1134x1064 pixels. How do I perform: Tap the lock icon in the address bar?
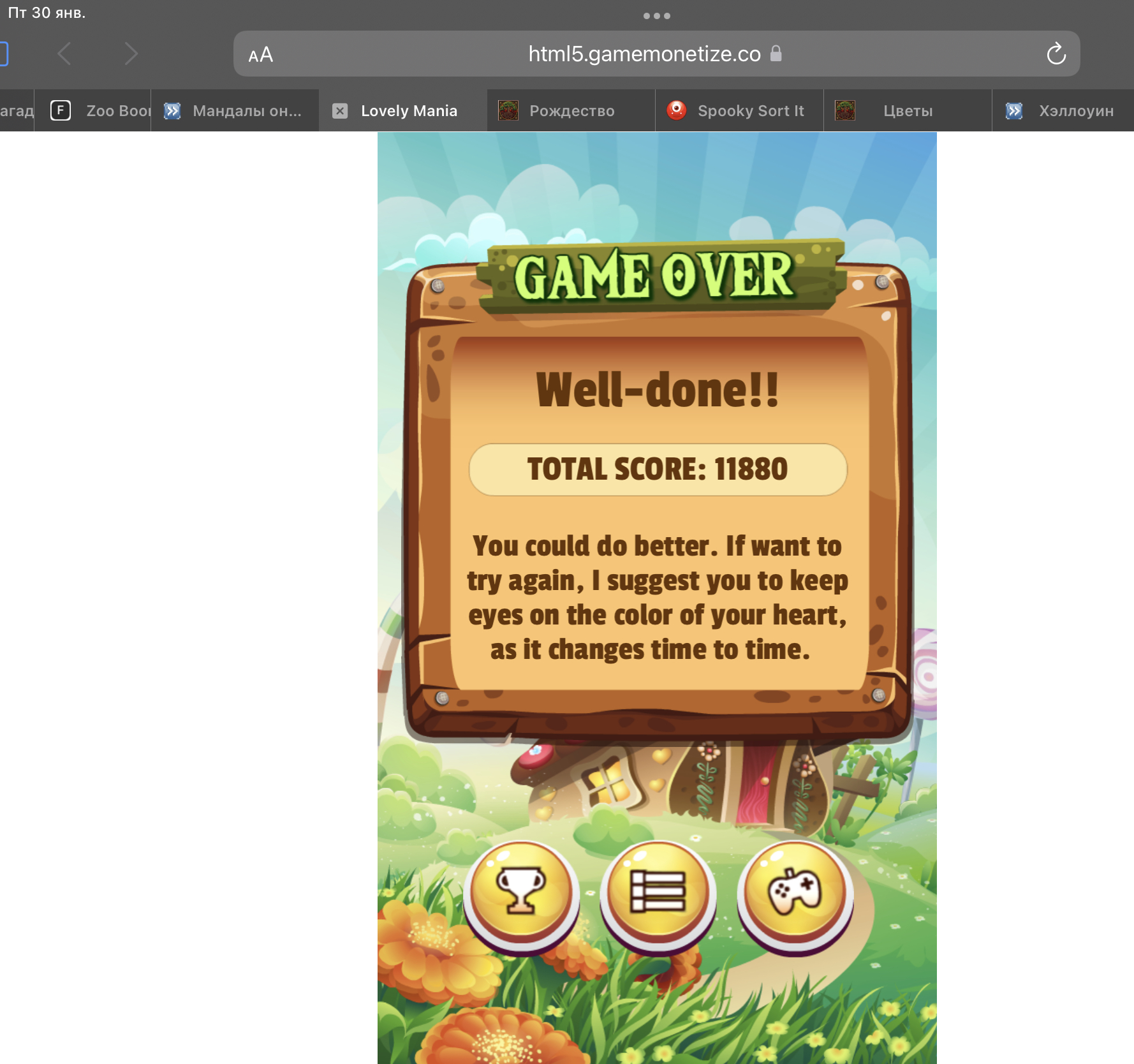click(x=776, y=54)
